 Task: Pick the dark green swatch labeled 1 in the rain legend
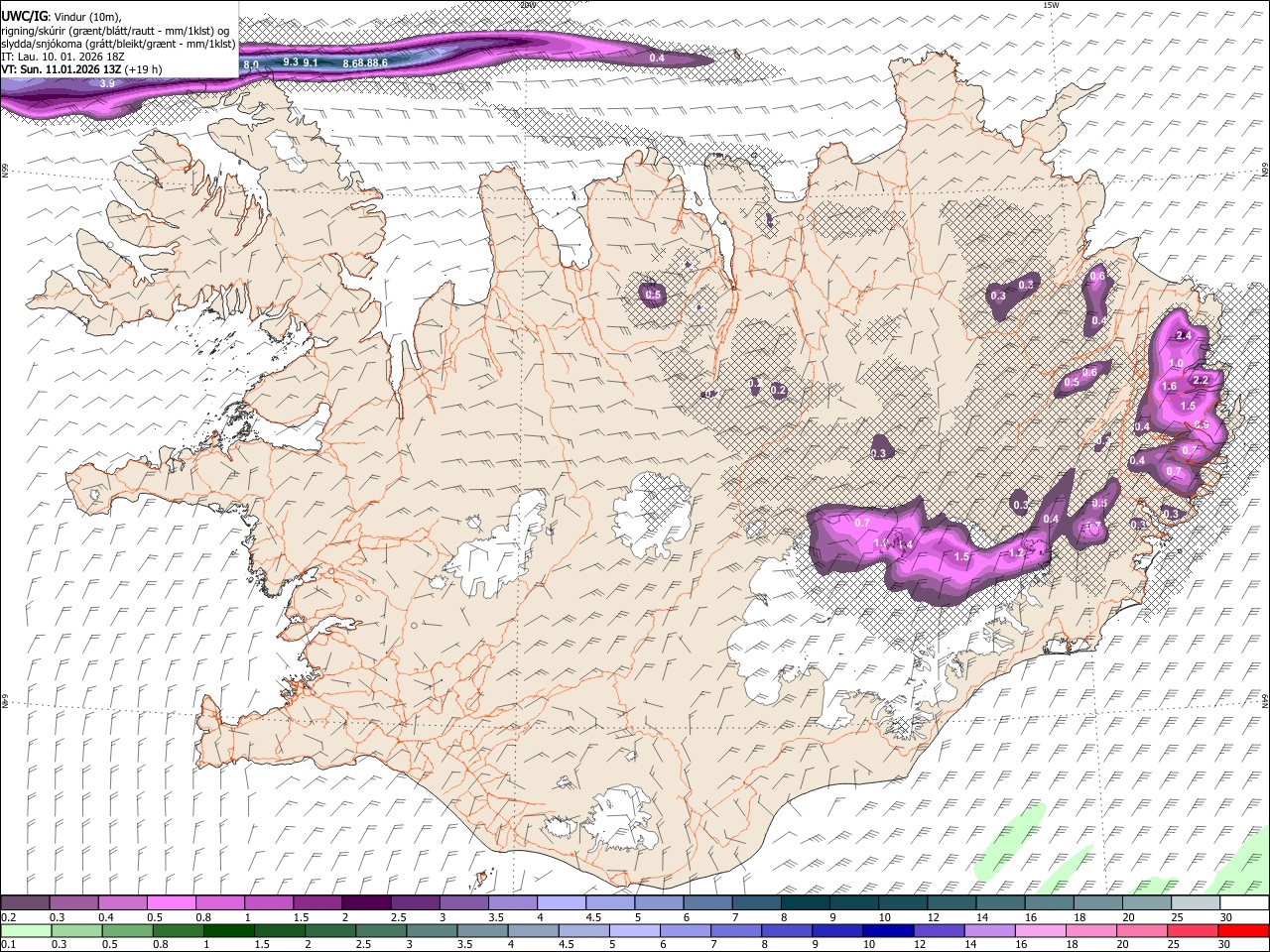(x=229, y=930)
